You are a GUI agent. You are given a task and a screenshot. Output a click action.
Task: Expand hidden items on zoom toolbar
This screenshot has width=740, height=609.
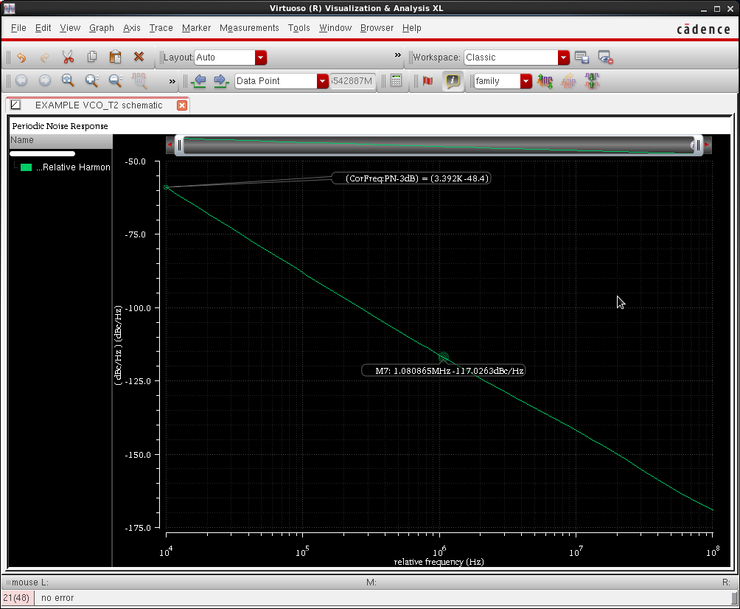(172, 81)
